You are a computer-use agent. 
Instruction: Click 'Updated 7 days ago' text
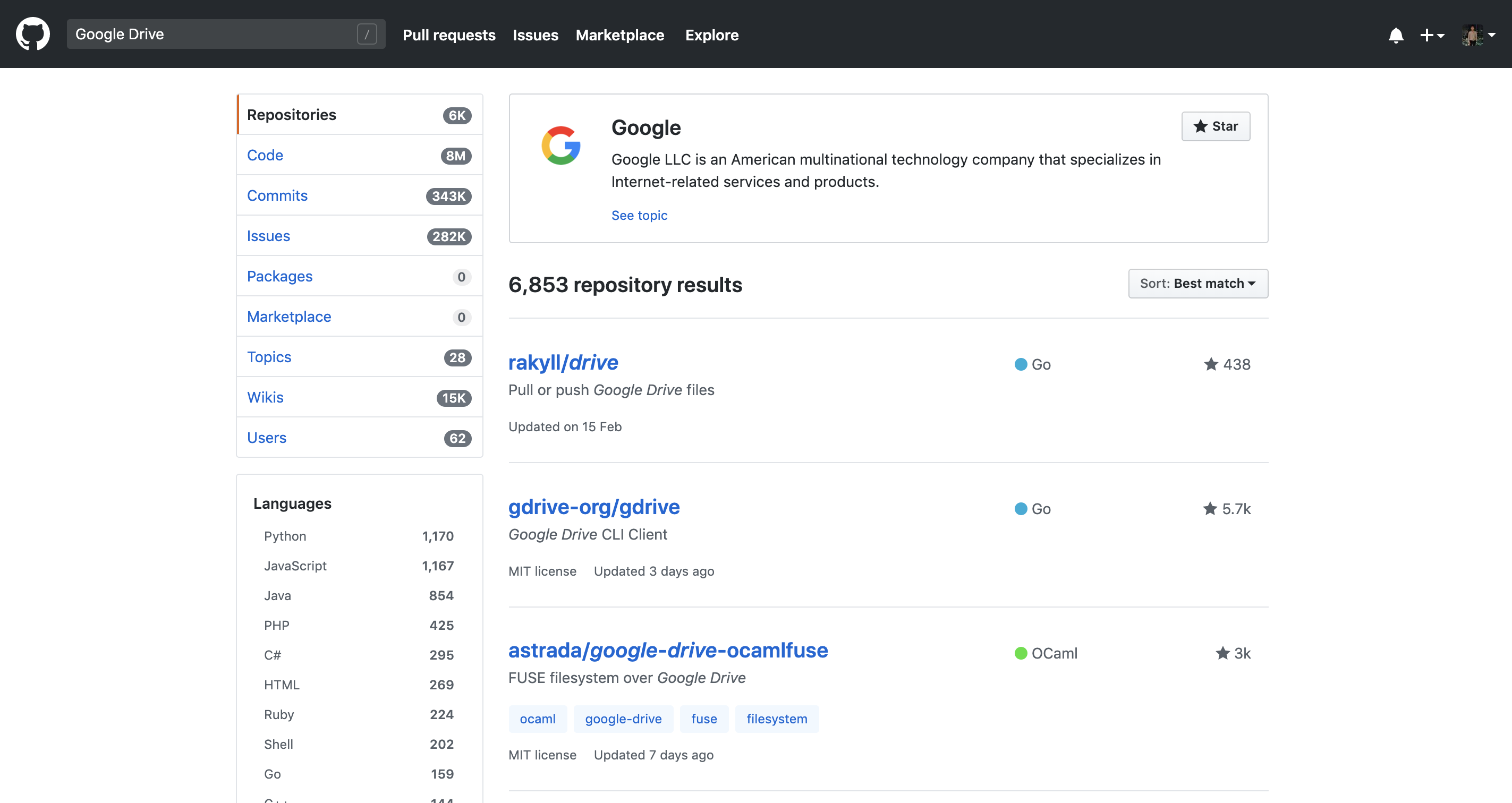(653, 755)
